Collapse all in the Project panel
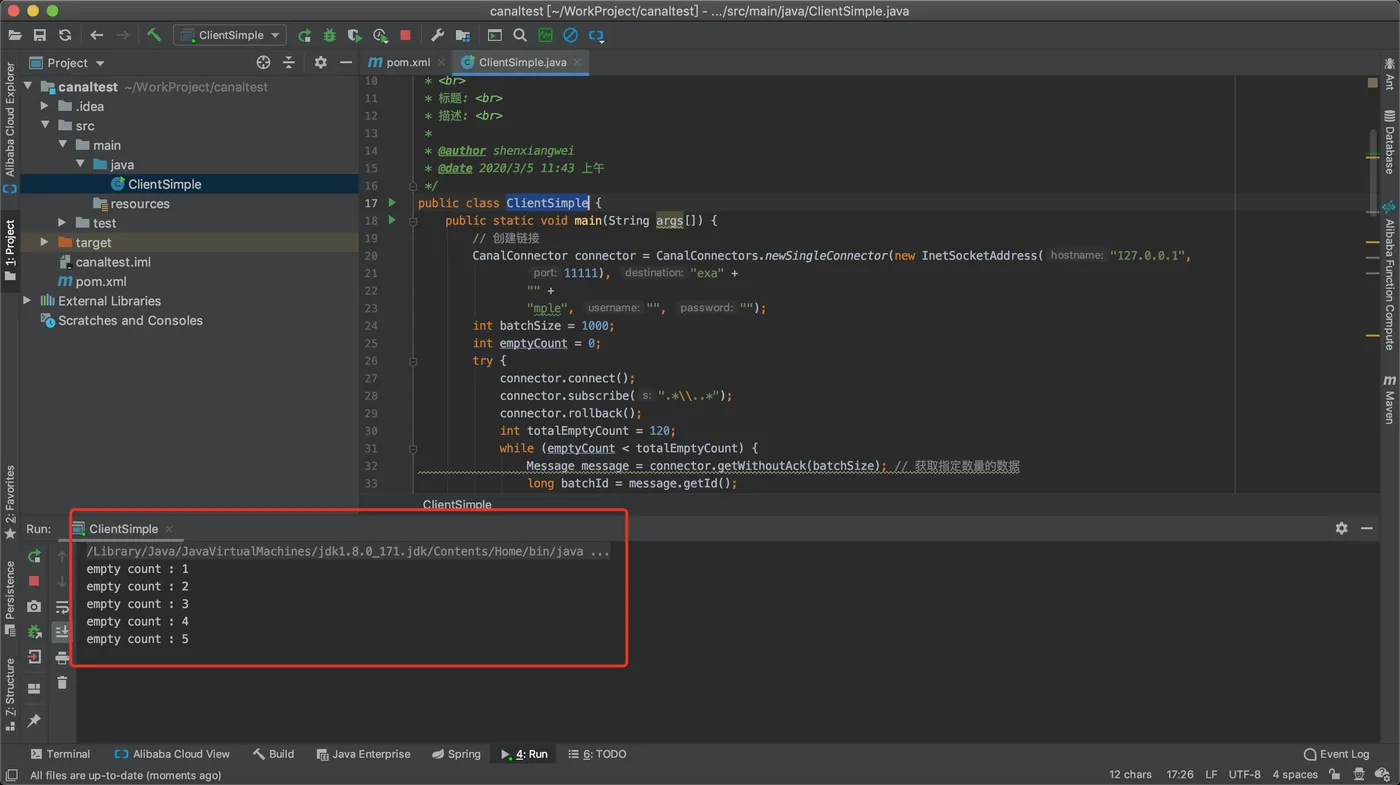The height and width of the screenshot is (785, 1400). click(x=289, y=62)
